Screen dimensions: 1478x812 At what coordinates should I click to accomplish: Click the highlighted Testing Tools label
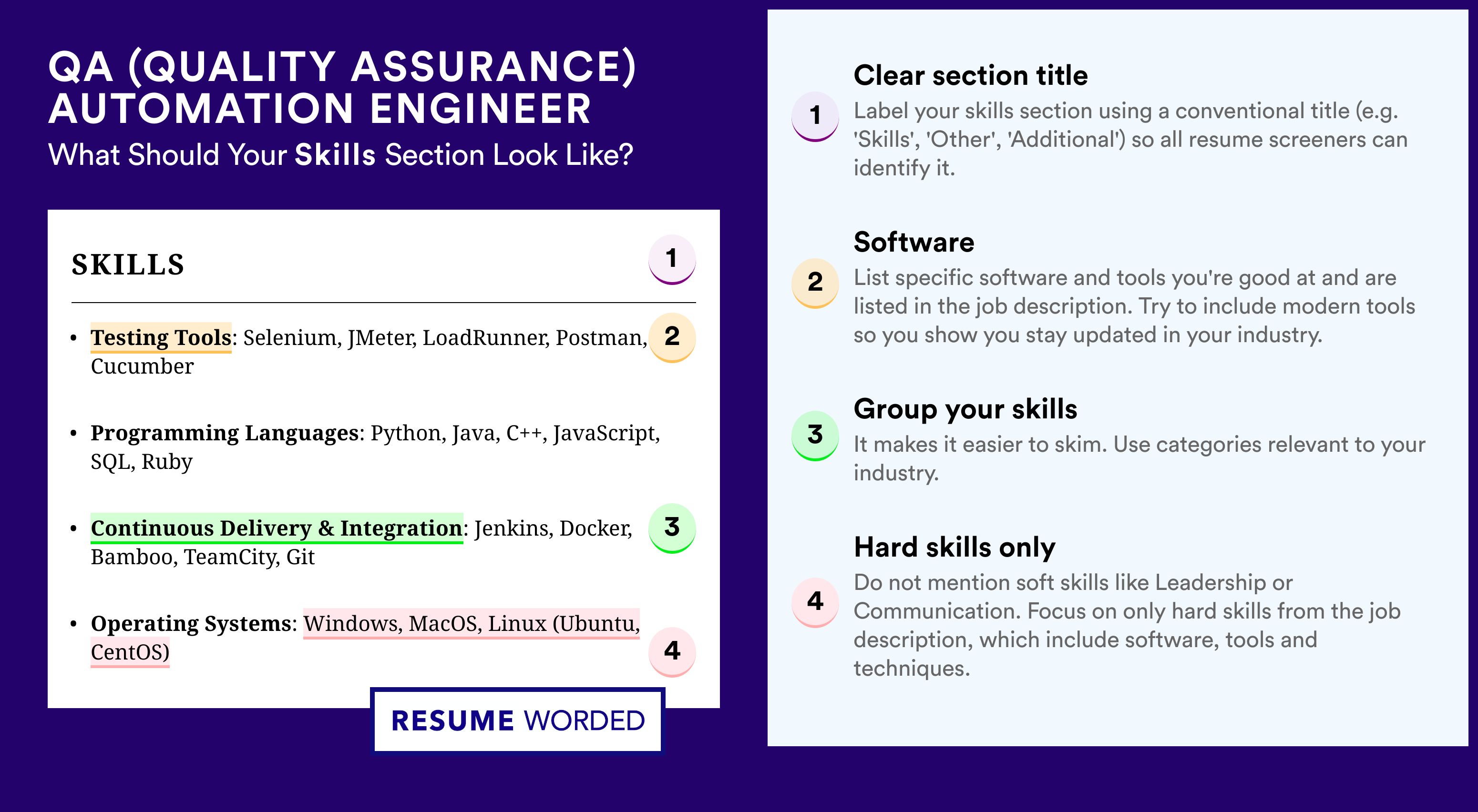click(161, 337)
